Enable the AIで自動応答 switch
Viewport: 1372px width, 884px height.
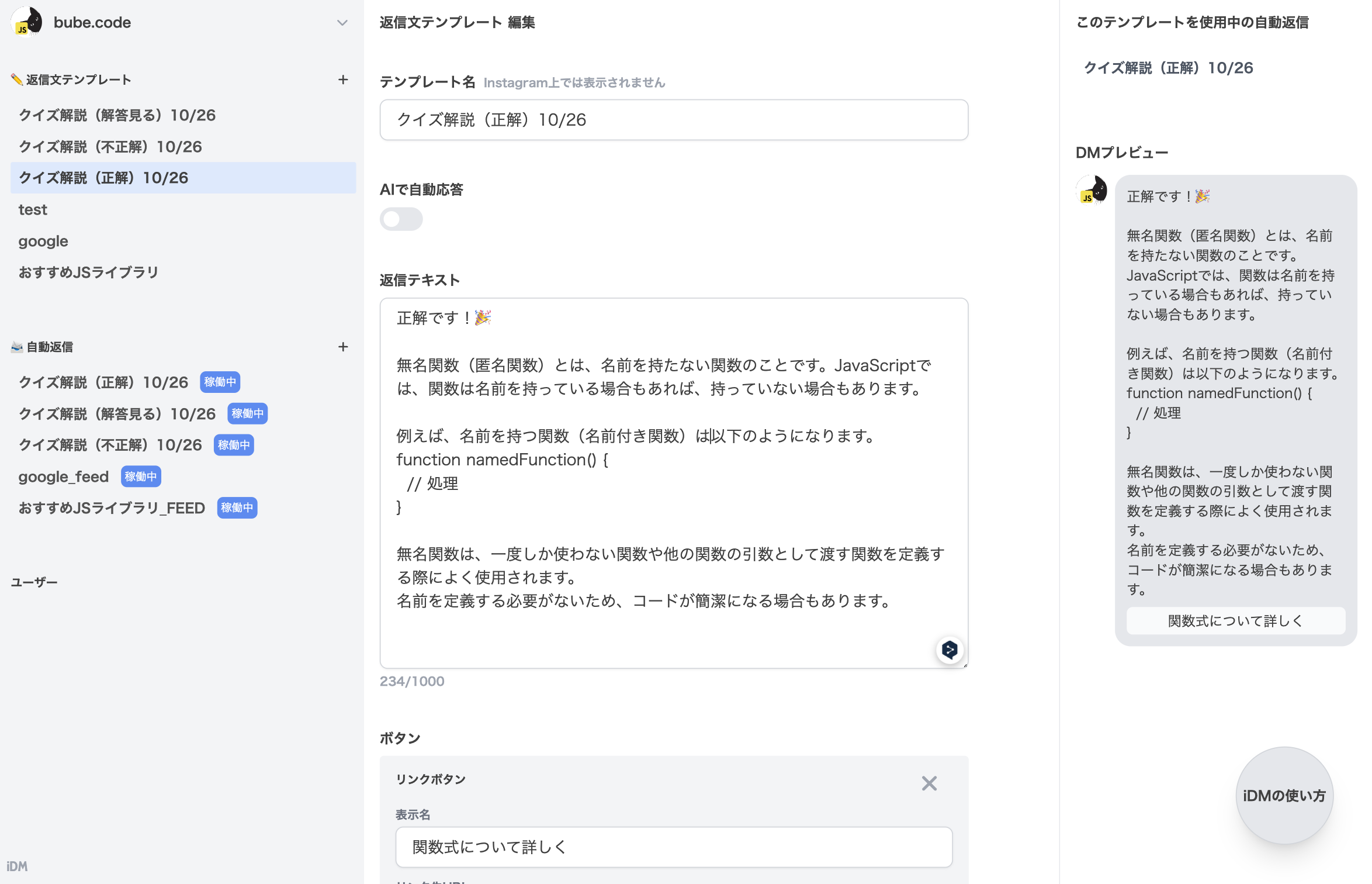pyautogui.click(x=401, y=219)
